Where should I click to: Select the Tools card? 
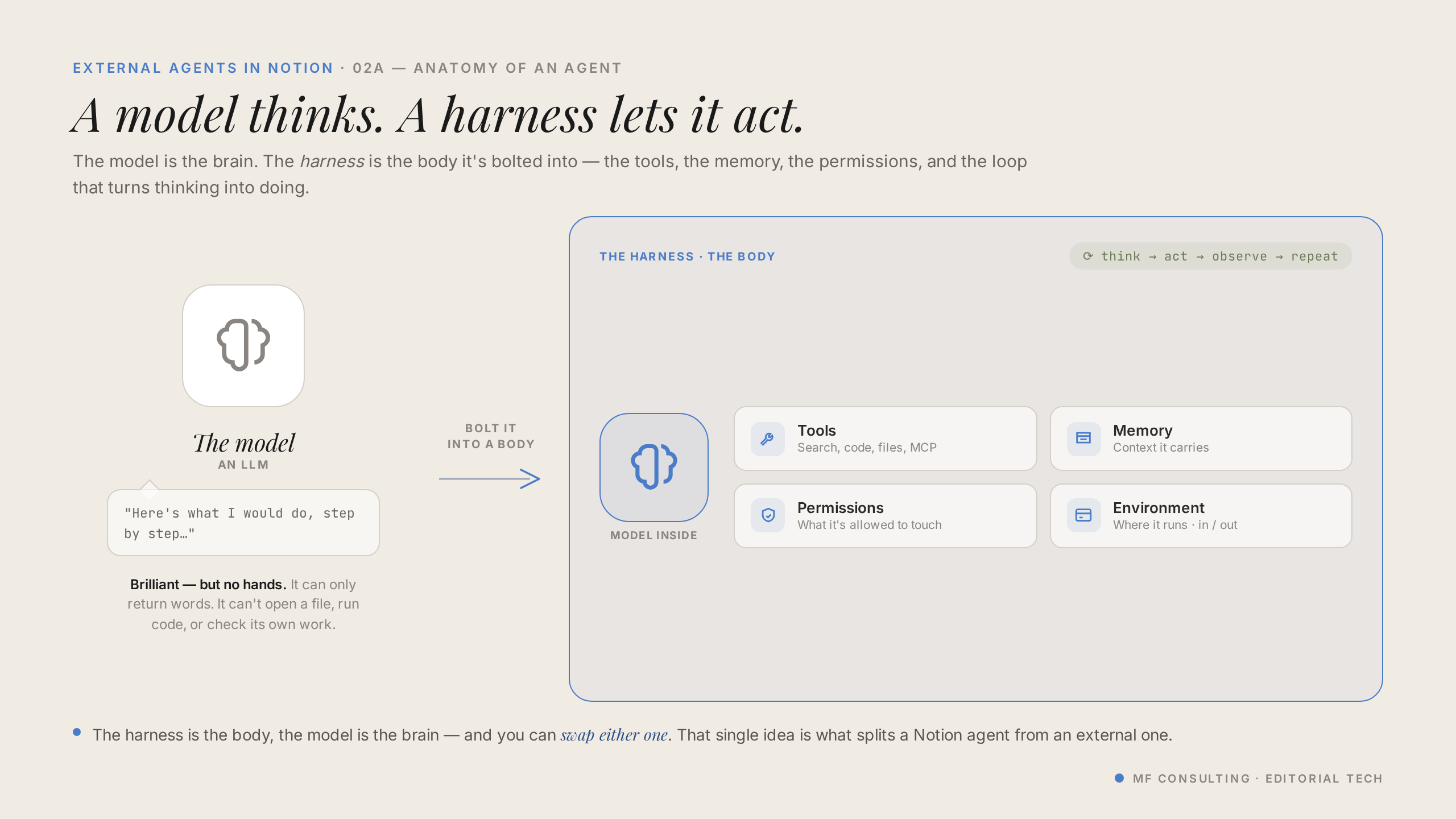(885, 439)
